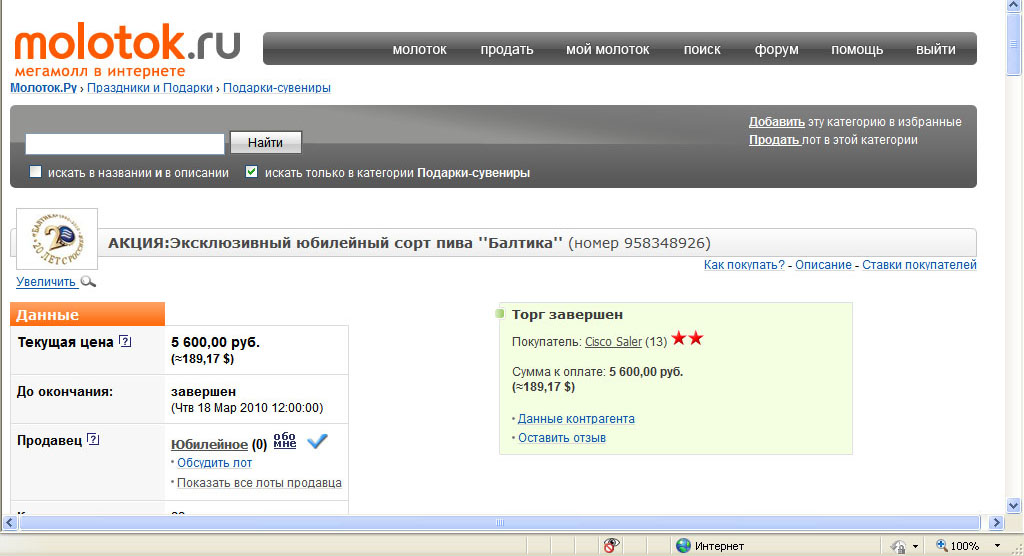Open the zoom level 100% dropdown arrow
The width and height of the screenshot is (1024, 556).
[993, 546]
